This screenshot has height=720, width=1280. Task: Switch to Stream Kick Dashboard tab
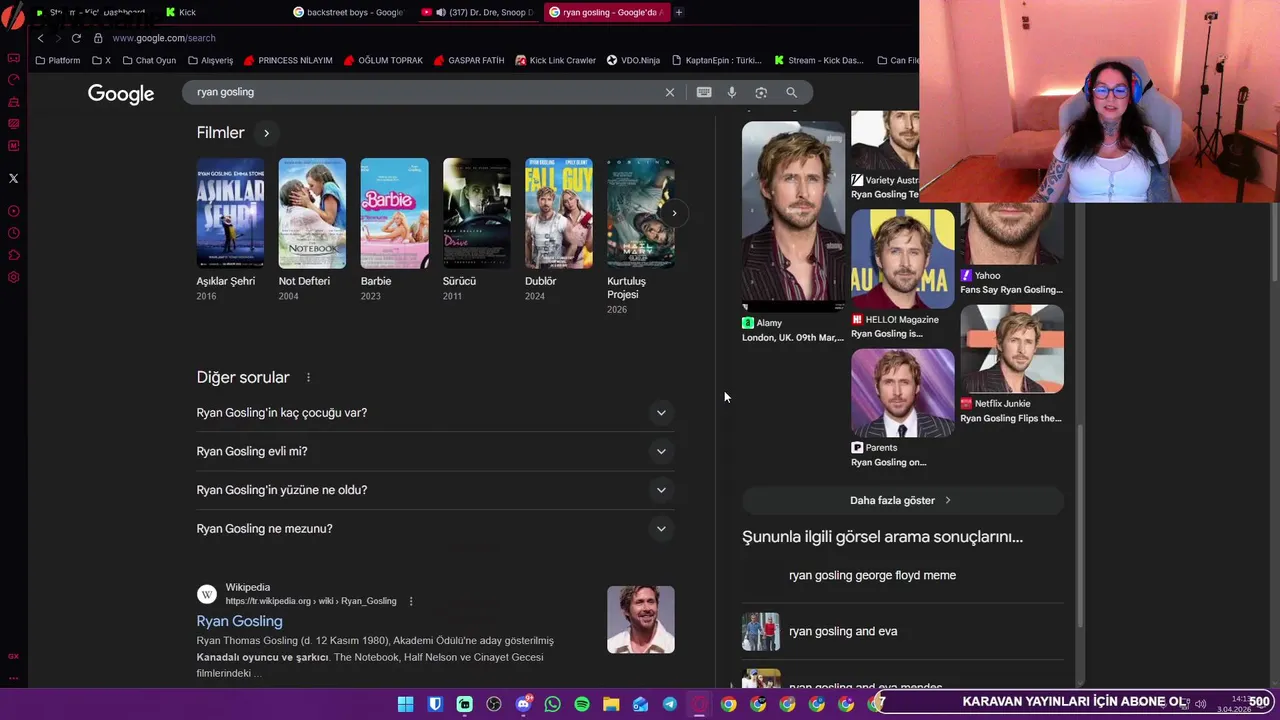tap(90, 12)
